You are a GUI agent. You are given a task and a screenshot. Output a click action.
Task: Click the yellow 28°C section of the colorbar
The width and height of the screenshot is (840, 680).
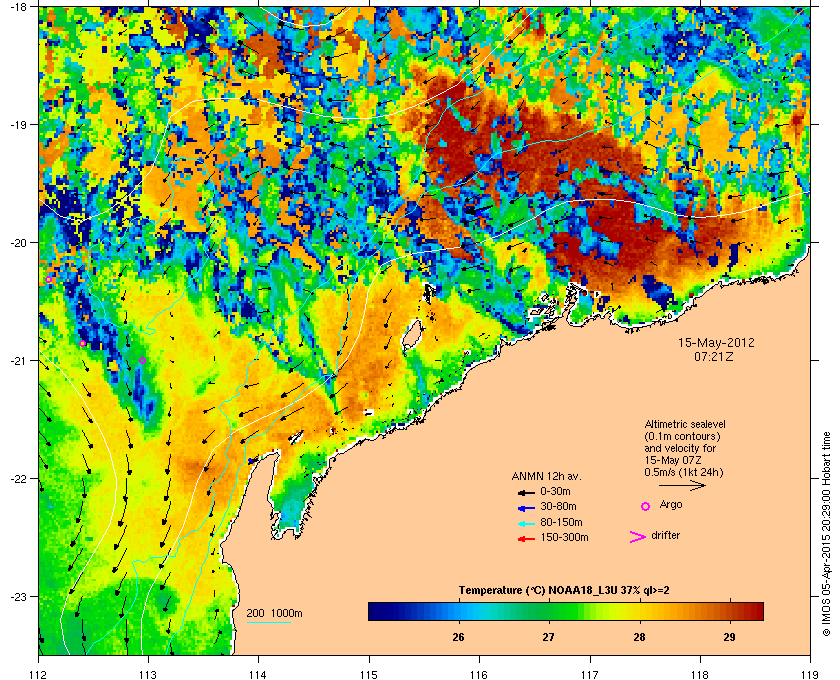[639, 611]
